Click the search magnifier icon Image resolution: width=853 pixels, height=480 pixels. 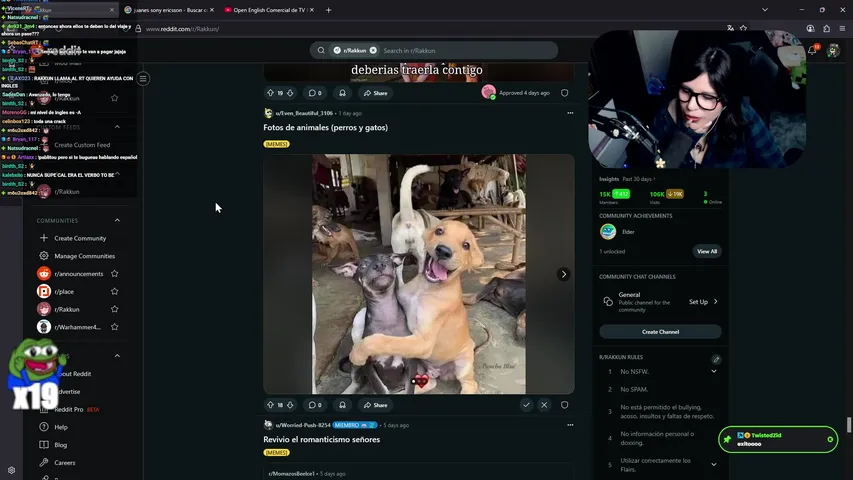click(321, 51)
